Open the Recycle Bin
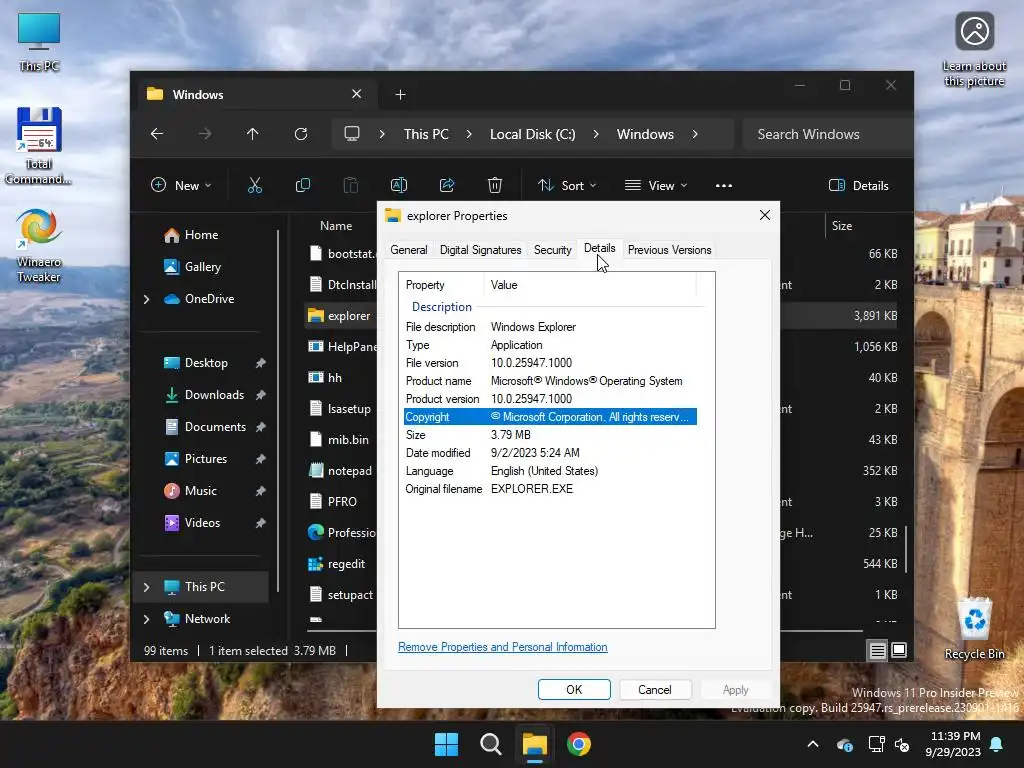 (974, 629)
